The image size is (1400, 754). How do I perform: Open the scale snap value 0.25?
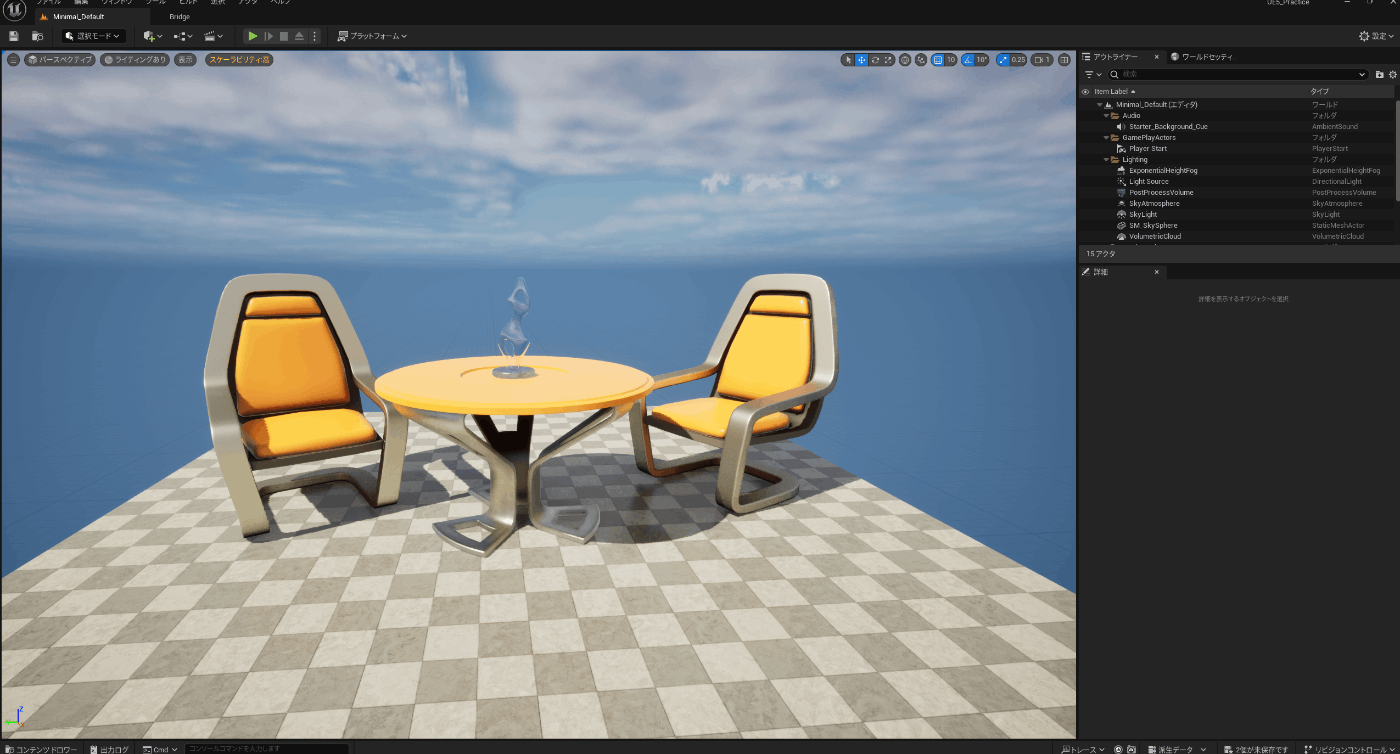1018,60
